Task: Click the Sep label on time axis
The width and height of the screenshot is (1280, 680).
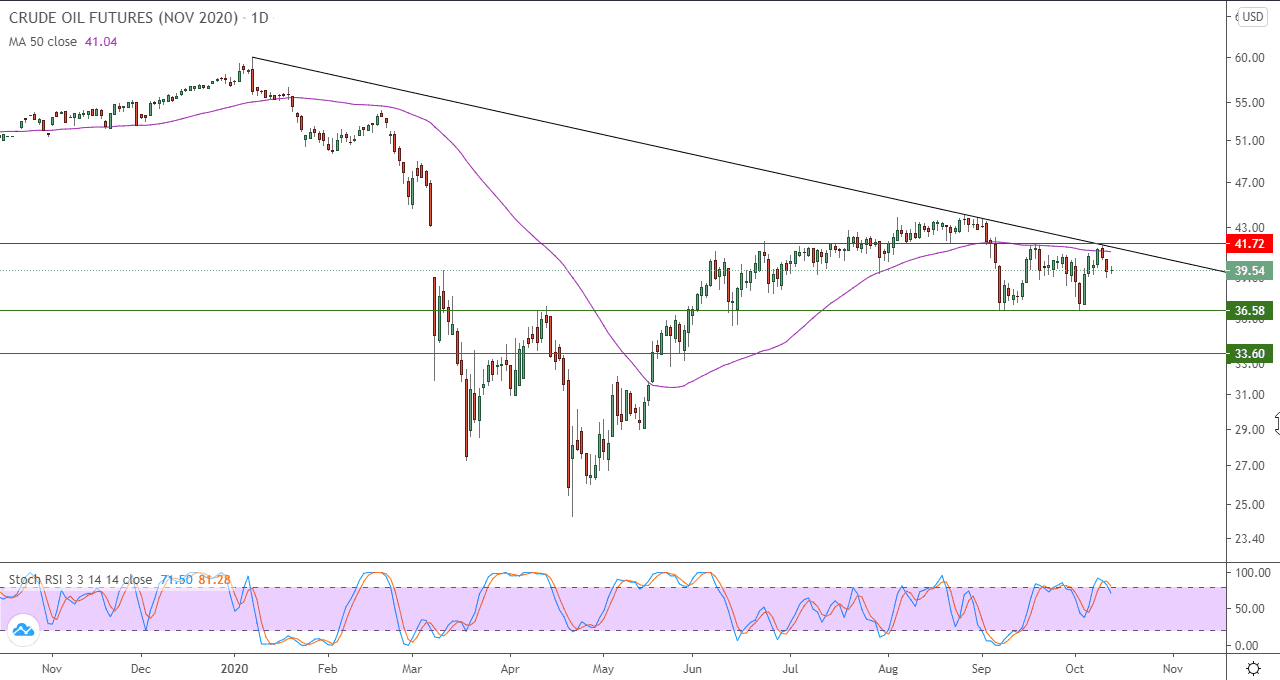Action: pos(982,667)
